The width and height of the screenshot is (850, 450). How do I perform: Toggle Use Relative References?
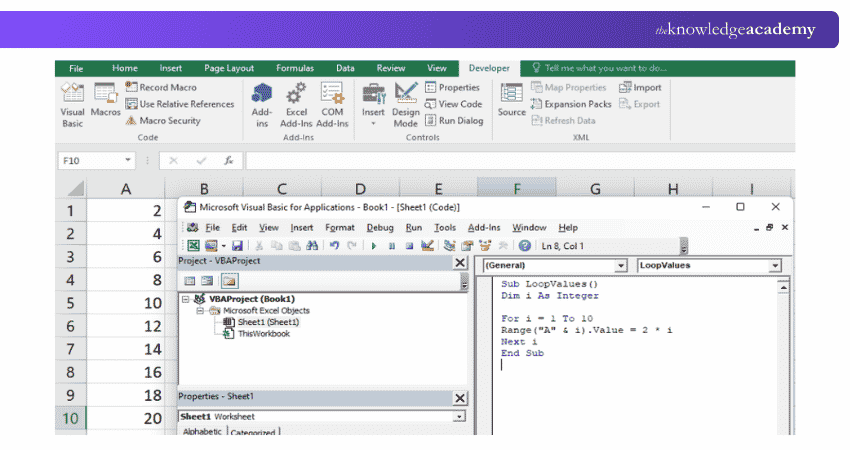[180, 104]
